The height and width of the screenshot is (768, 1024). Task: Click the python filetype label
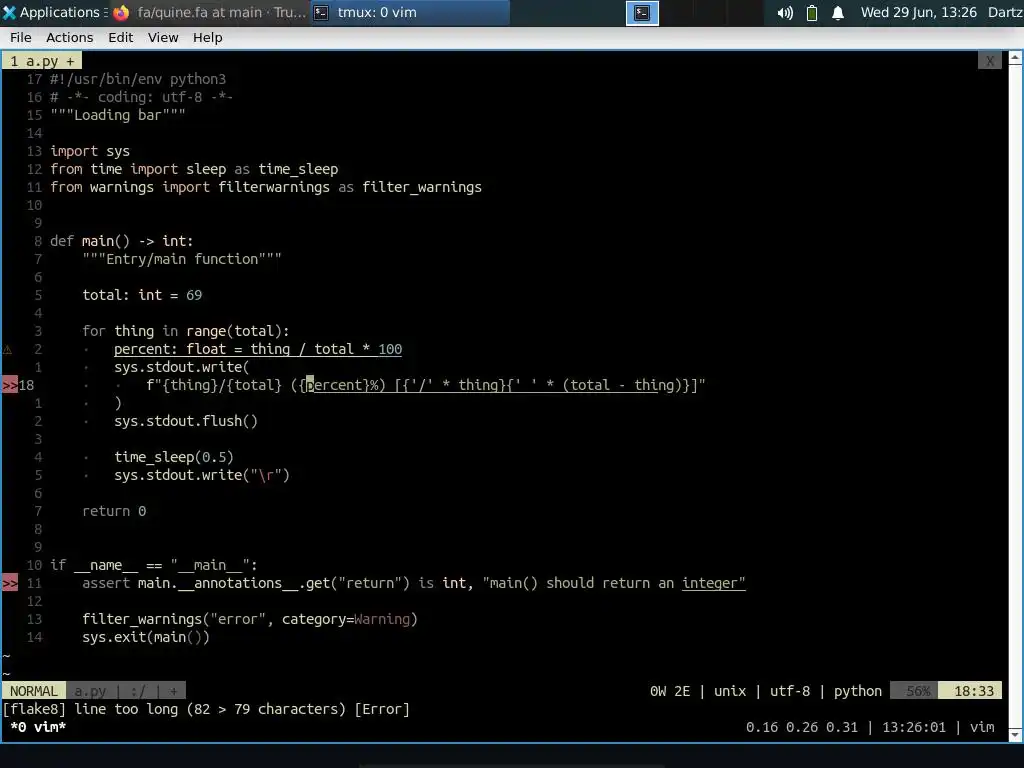(857, 691)
